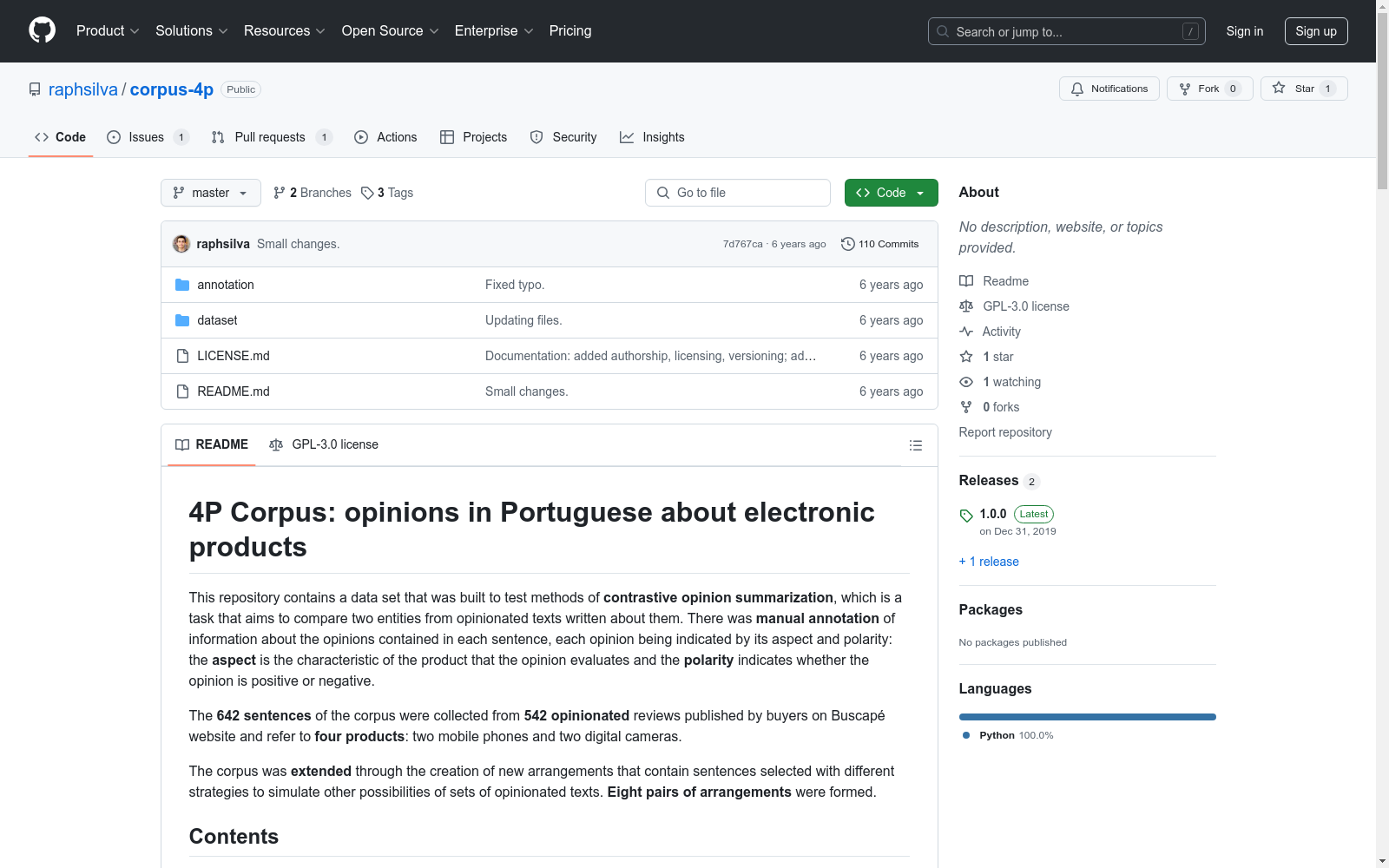Click the eye icon beside 1 watching

pyautogui.click(x=966, y=382)
